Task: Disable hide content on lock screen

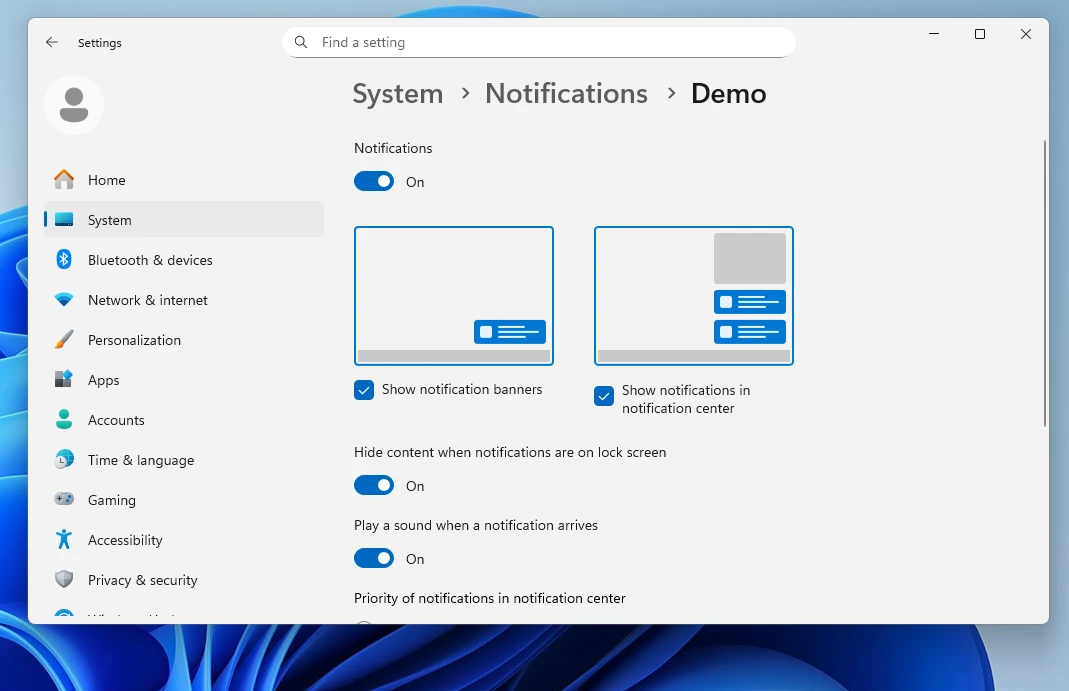Action: 374,485
